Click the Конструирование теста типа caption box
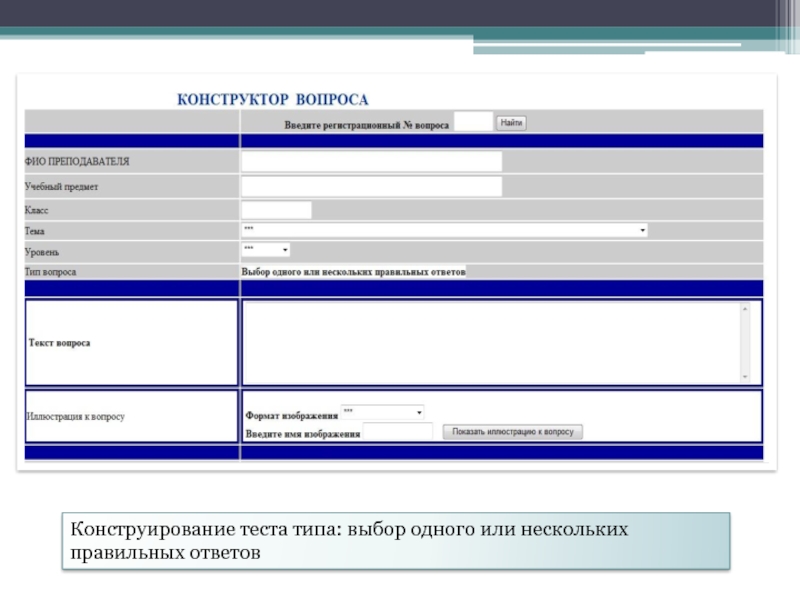 pyautogui.click(x=396, y=541)
